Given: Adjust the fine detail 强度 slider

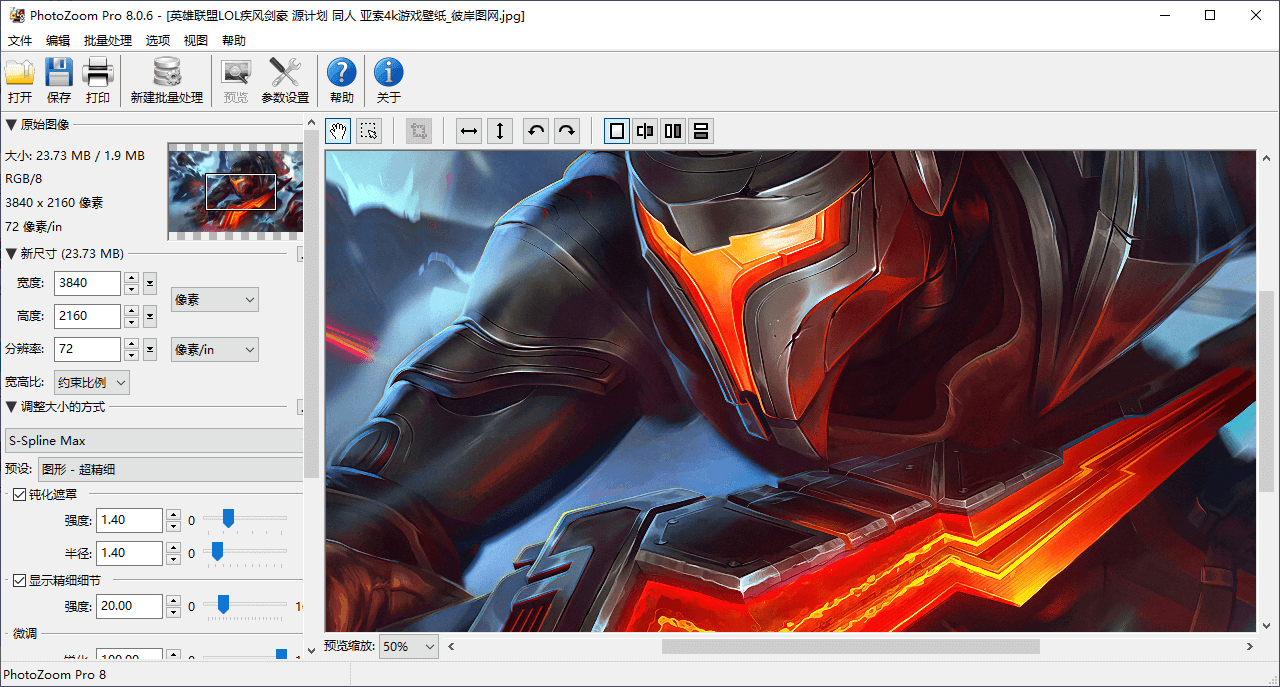Looking at the screenshot, I should (223, 604).
